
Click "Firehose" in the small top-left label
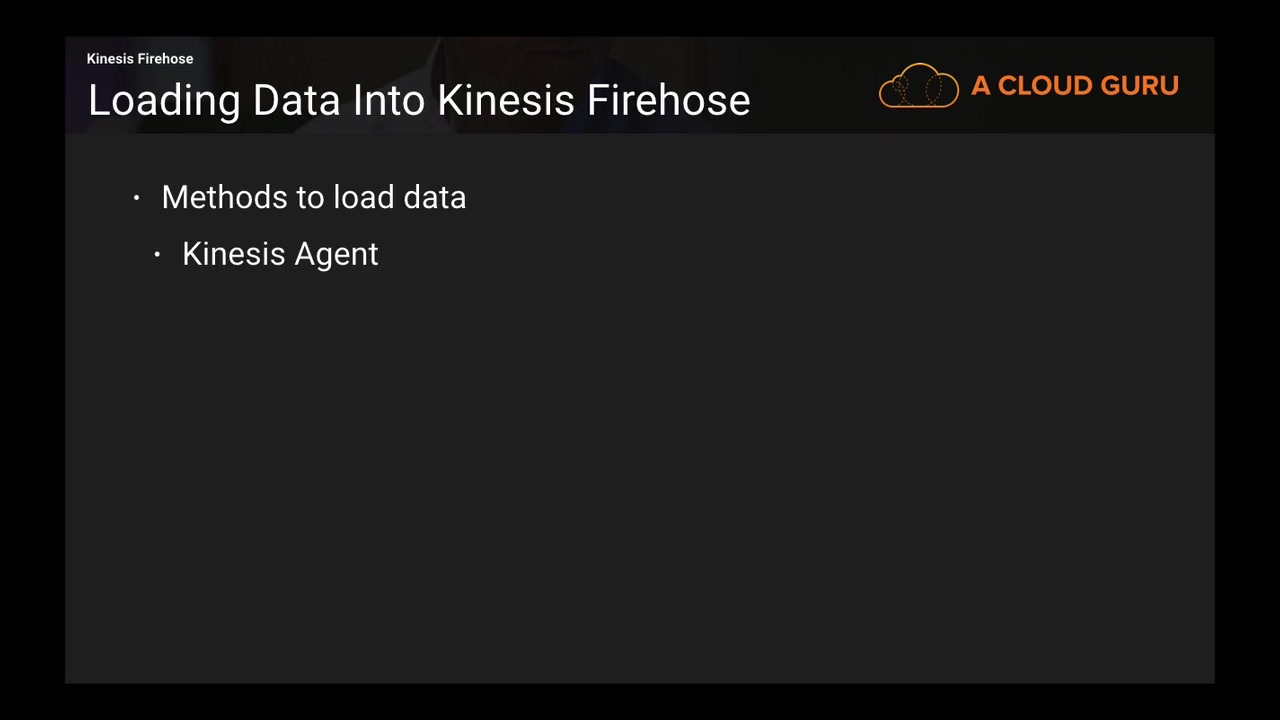pos(165,59)
